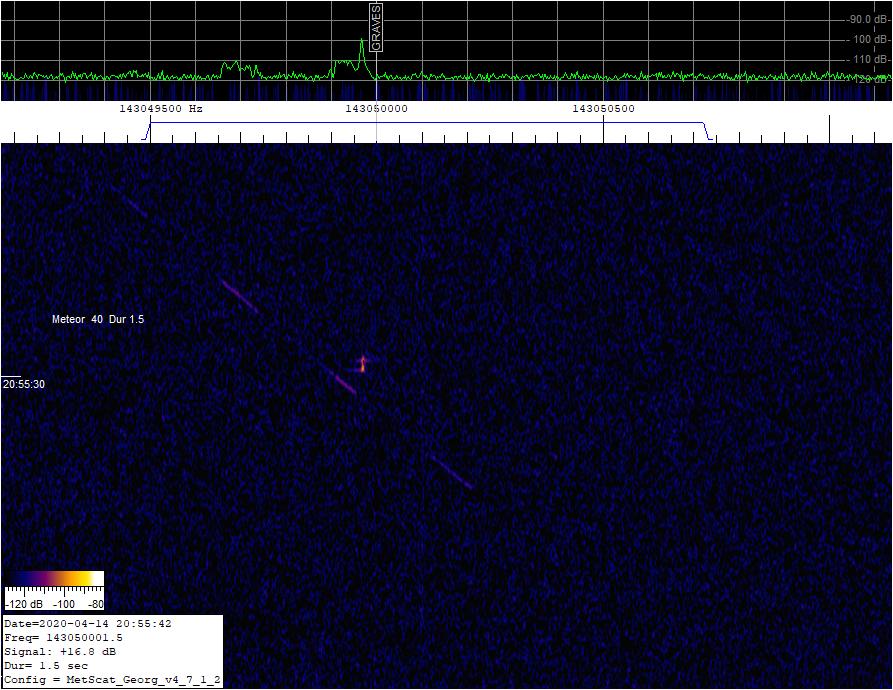Click the Freq= 143050001.5 line
Screen dimensions: 893x690
(x=63, y=638)
